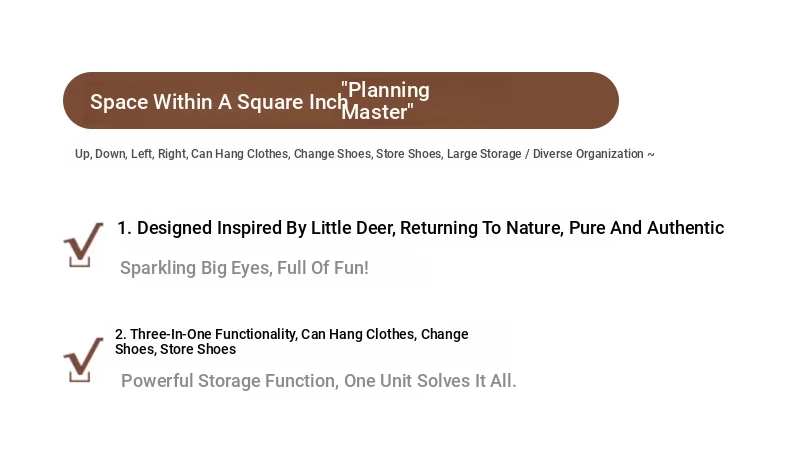Click "Shoes, Store Shoes" second heading line
Image resolution: width=790 pixels, height=454 pixels.
click(x=175, y=349)
